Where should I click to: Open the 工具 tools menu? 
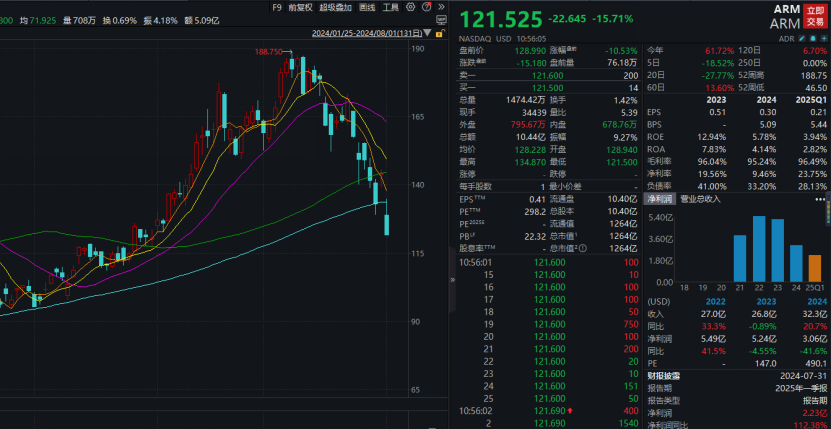[391, 7]
